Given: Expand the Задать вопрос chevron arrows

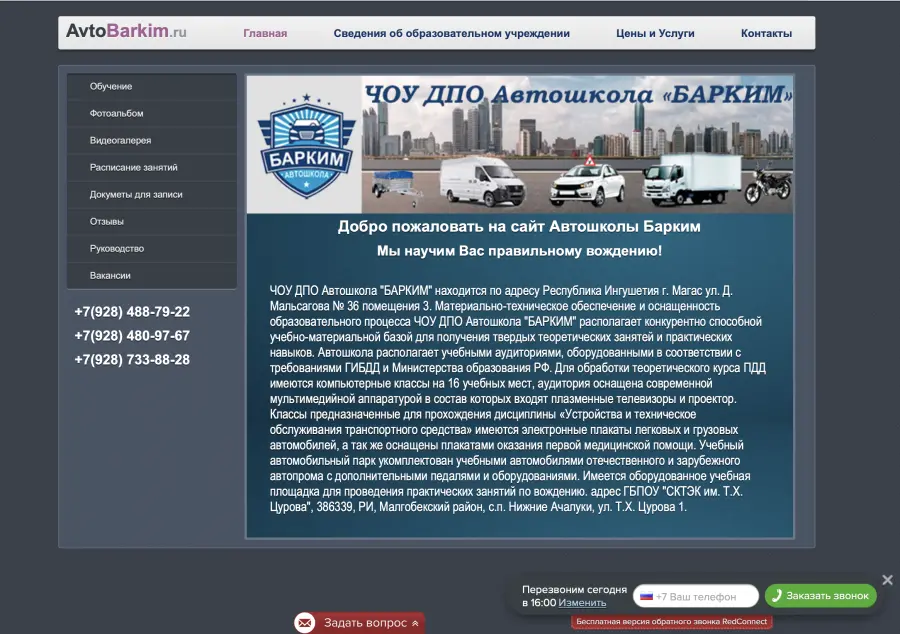Looking at the screenshot, I should 415,623.
